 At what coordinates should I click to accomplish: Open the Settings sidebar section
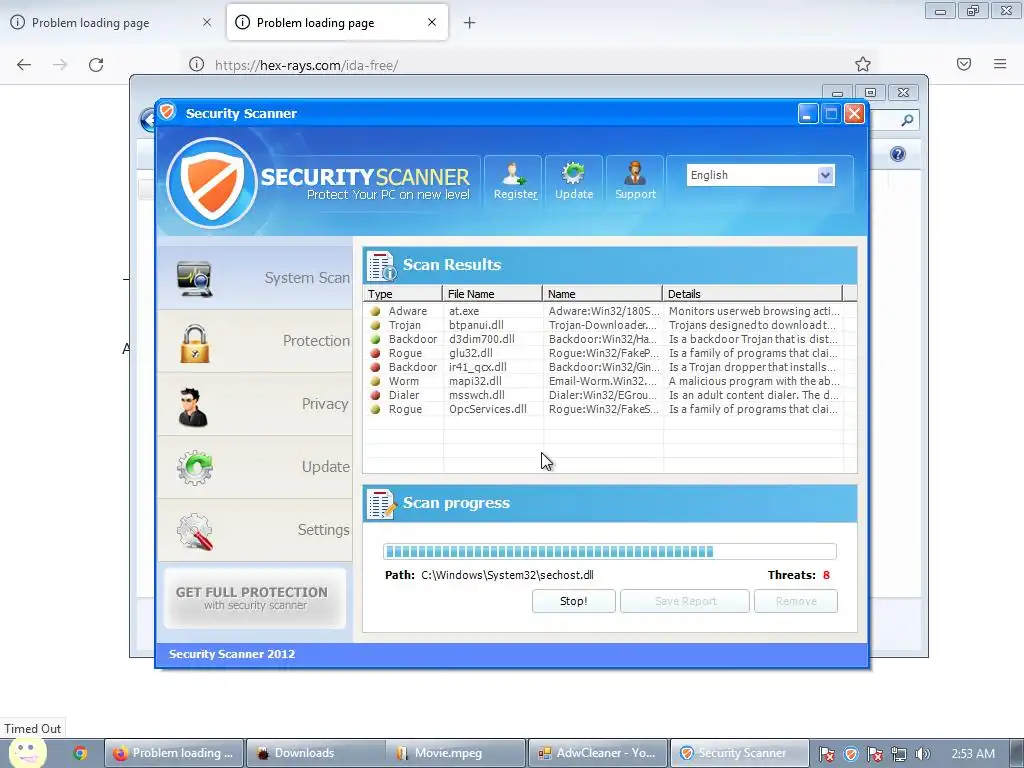pyautogui.click(x=255, y=530)
